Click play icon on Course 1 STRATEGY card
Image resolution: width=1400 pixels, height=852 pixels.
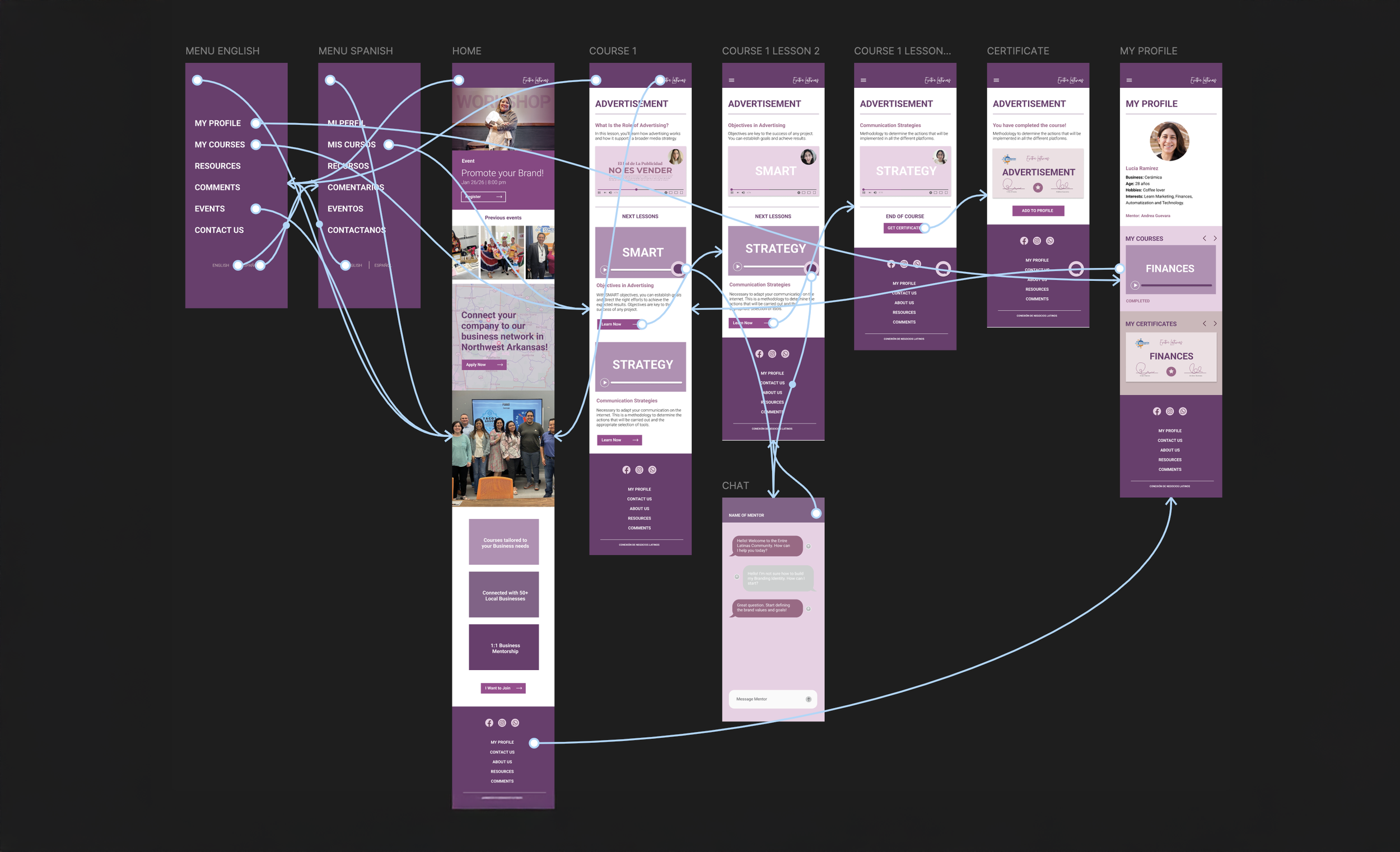(605, 383)
